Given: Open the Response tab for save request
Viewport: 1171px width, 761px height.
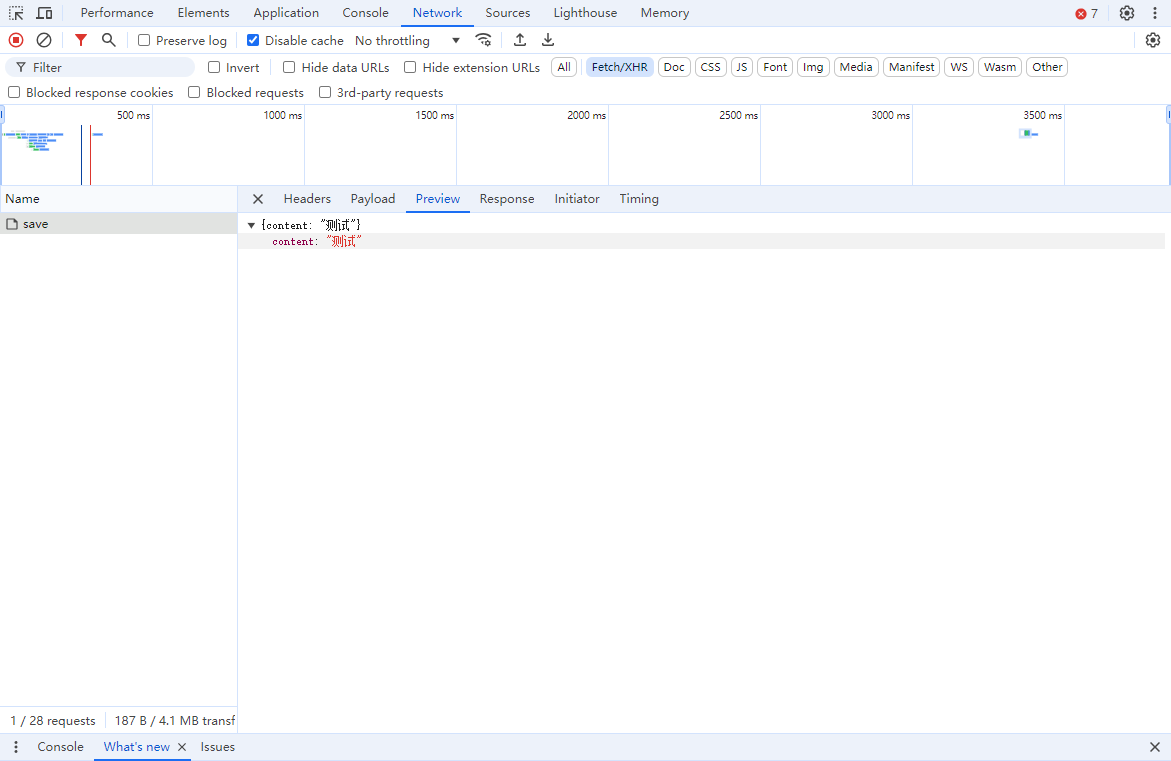Looking at the screenshot, I should pyautogui.click(x=507, y=199).
